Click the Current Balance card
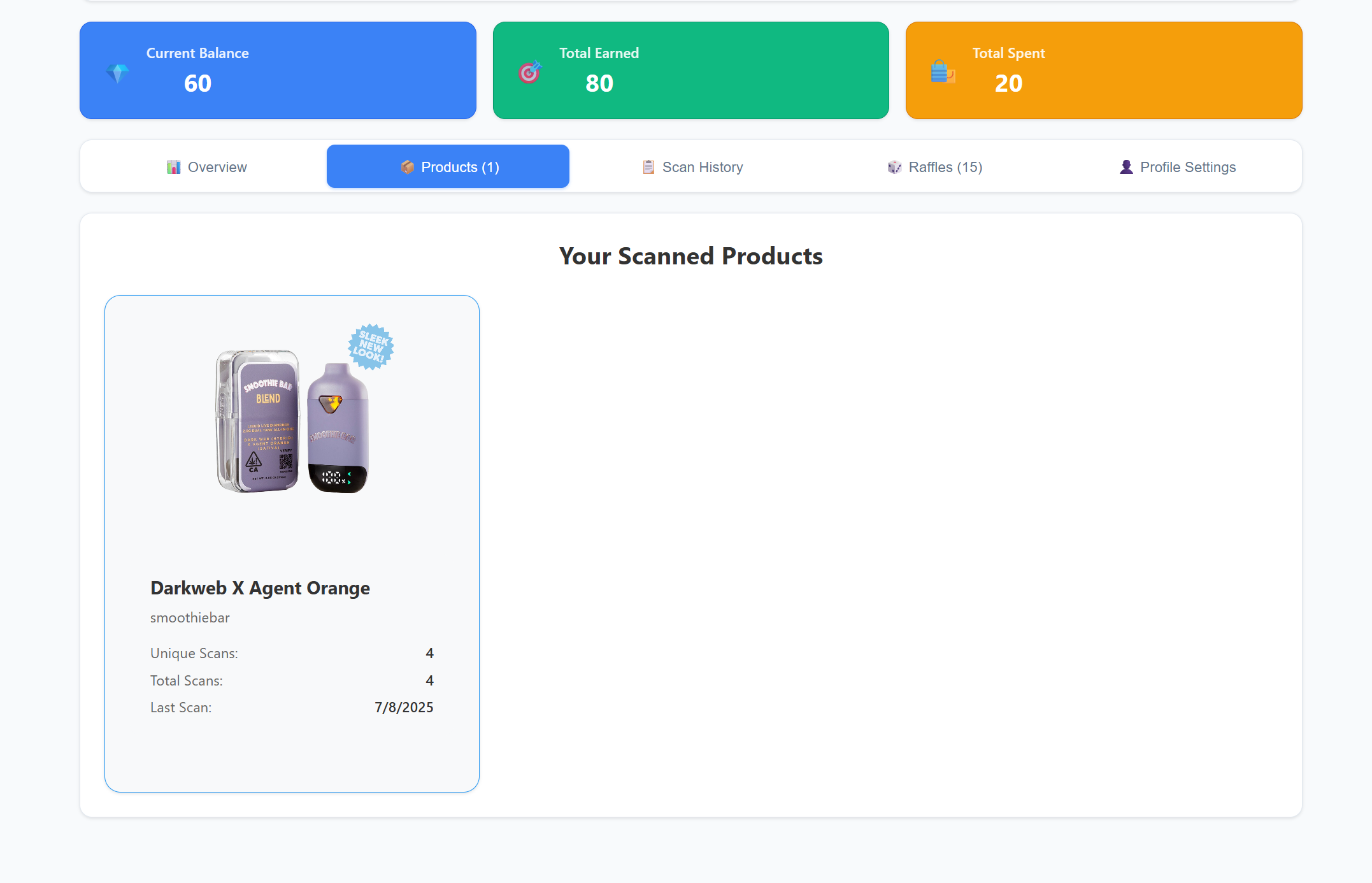The width and height of the screenshot is (1372, 883). tap(278, 70)
